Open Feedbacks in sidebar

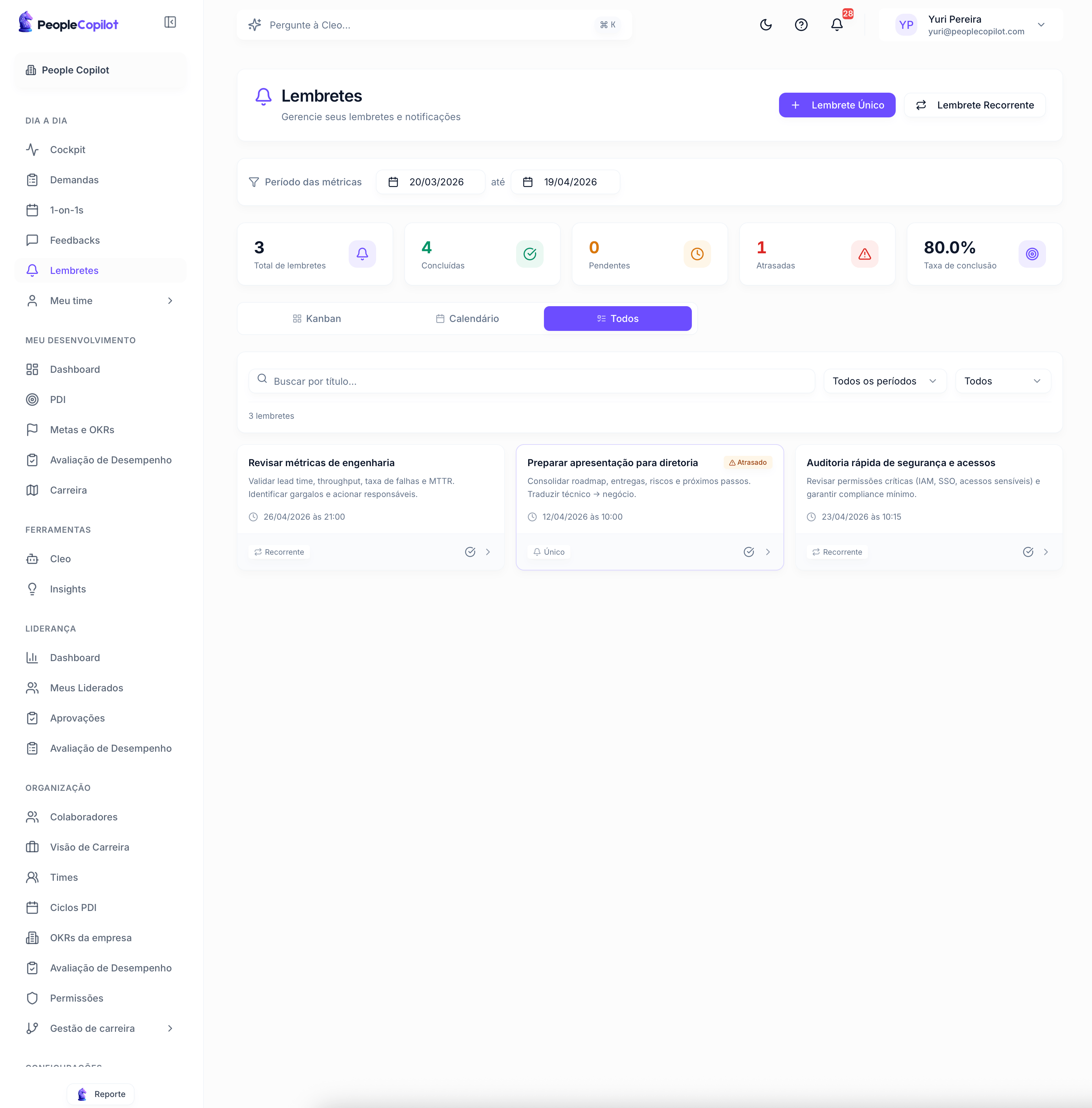[100, 240]
